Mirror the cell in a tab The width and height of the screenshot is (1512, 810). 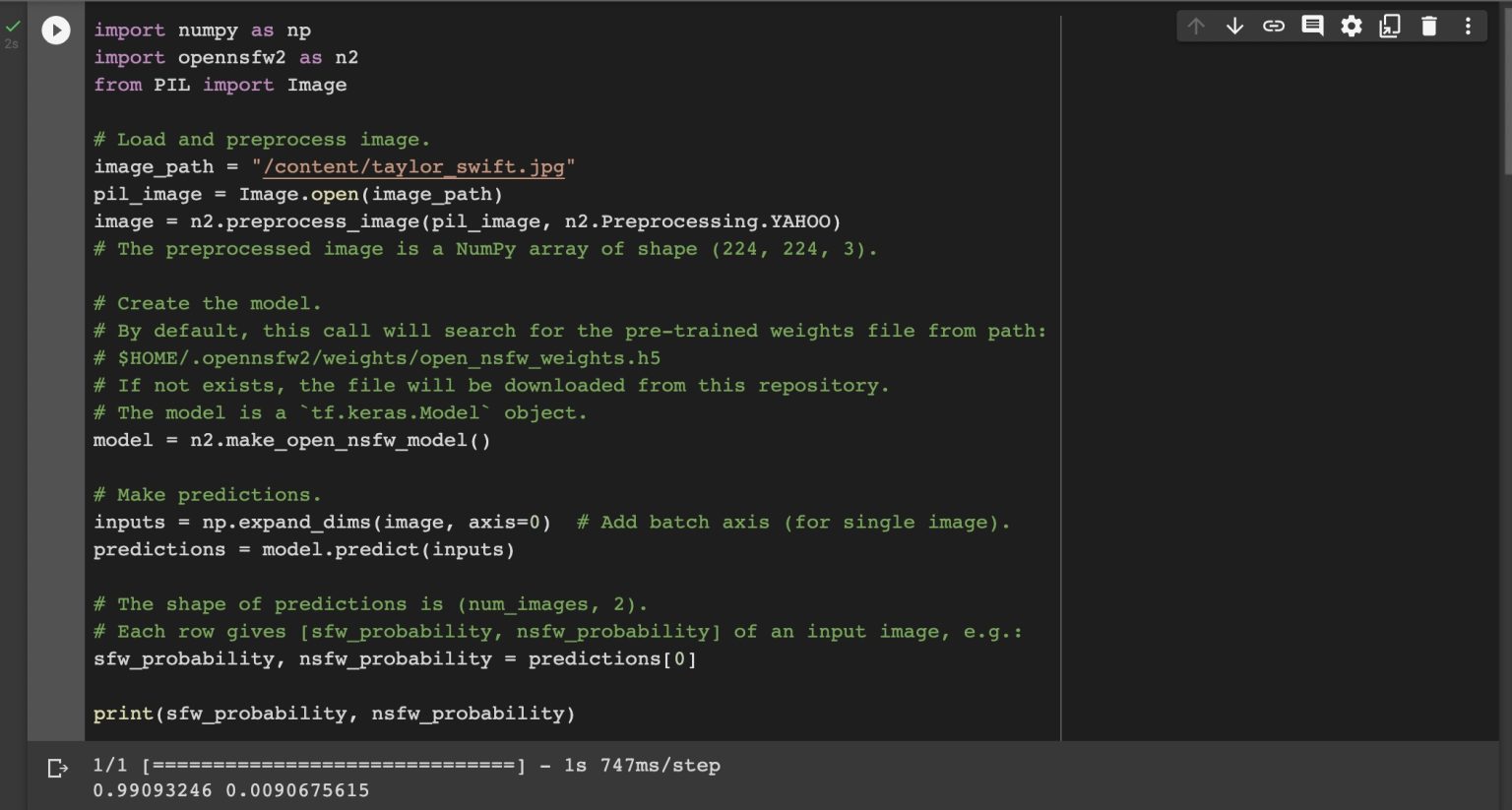1390,27
